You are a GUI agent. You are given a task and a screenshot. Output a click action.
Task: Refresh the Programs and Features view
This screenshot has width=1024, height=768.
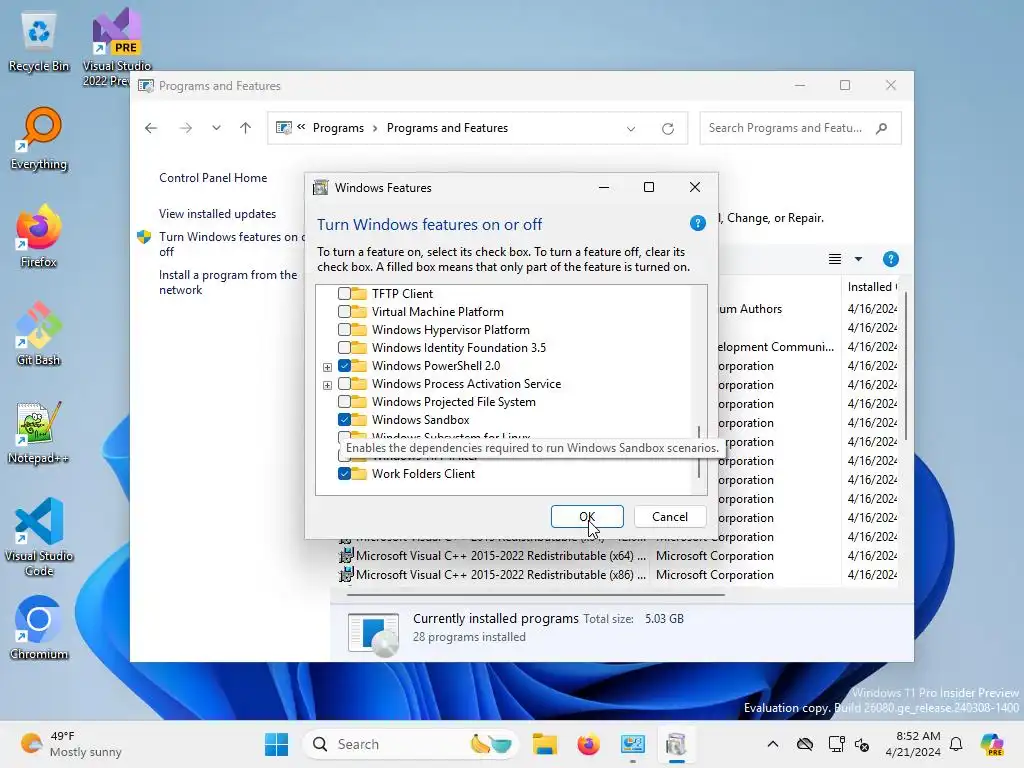pos(667,129)
